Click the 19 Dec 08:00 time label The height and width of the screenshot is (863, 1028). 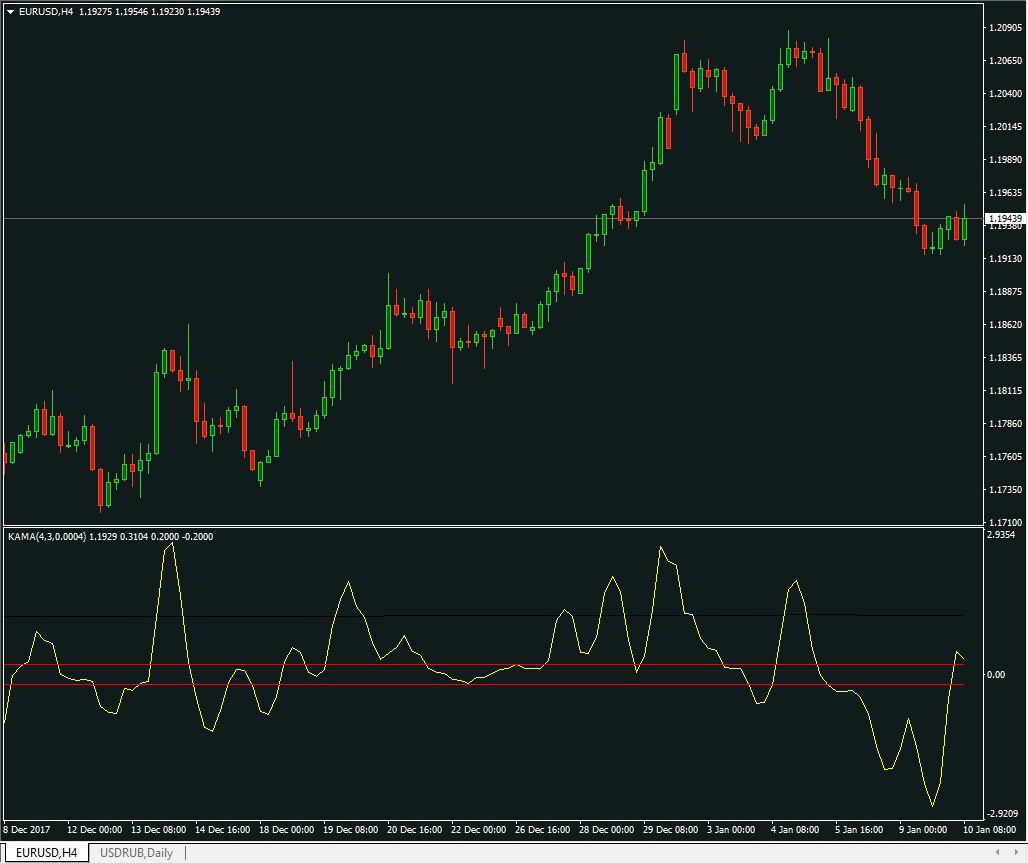(x=351, y=830)
